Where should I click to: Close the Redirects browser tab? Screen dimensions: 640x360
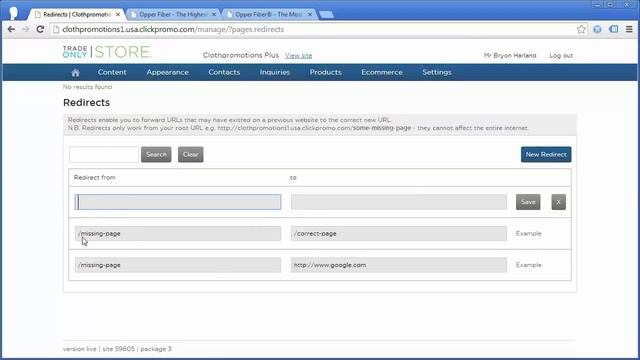coord(118,14)
